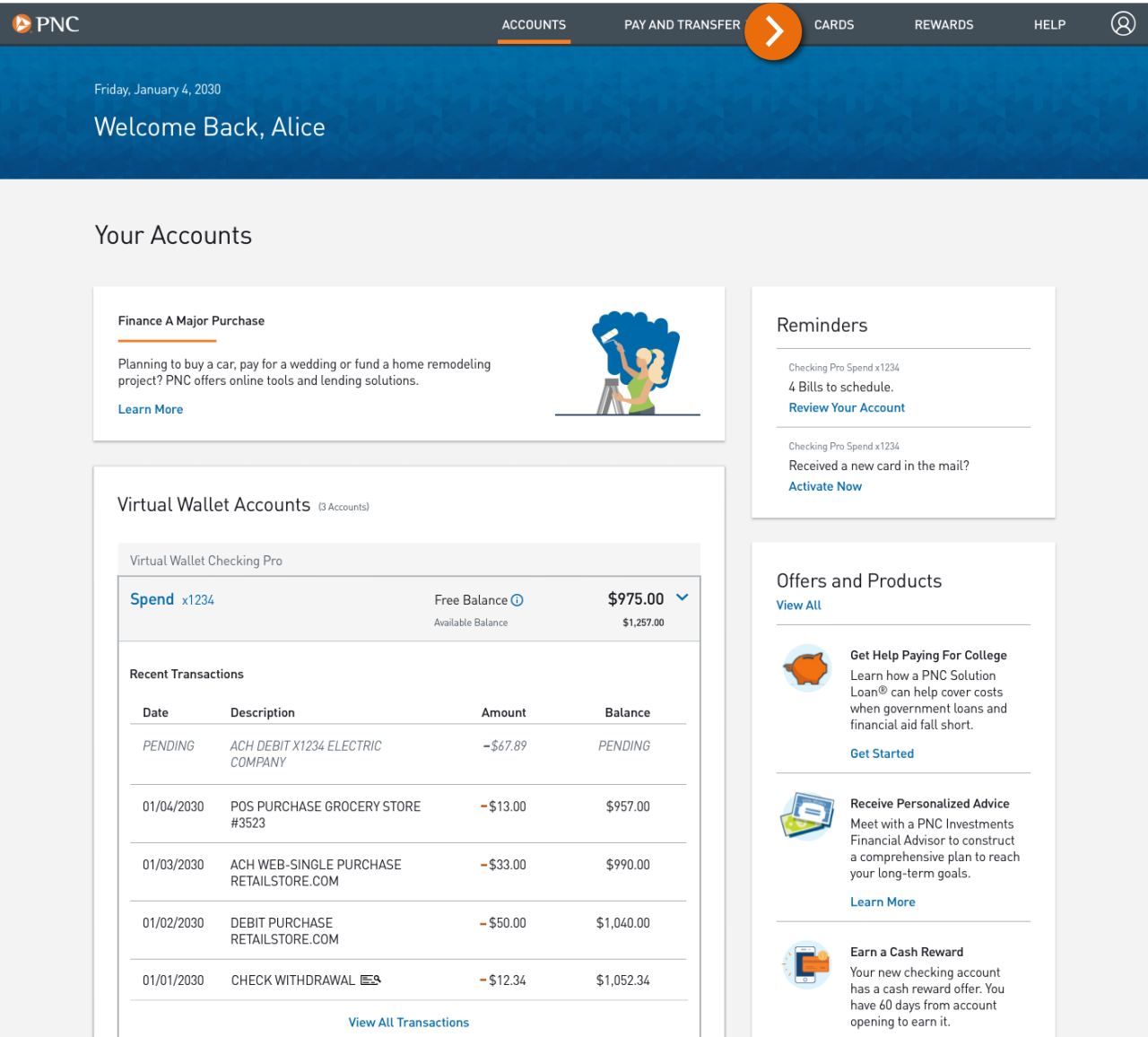1148x1037 pixels.
Task: Activate Now for the new card
Action: (825, 485)
